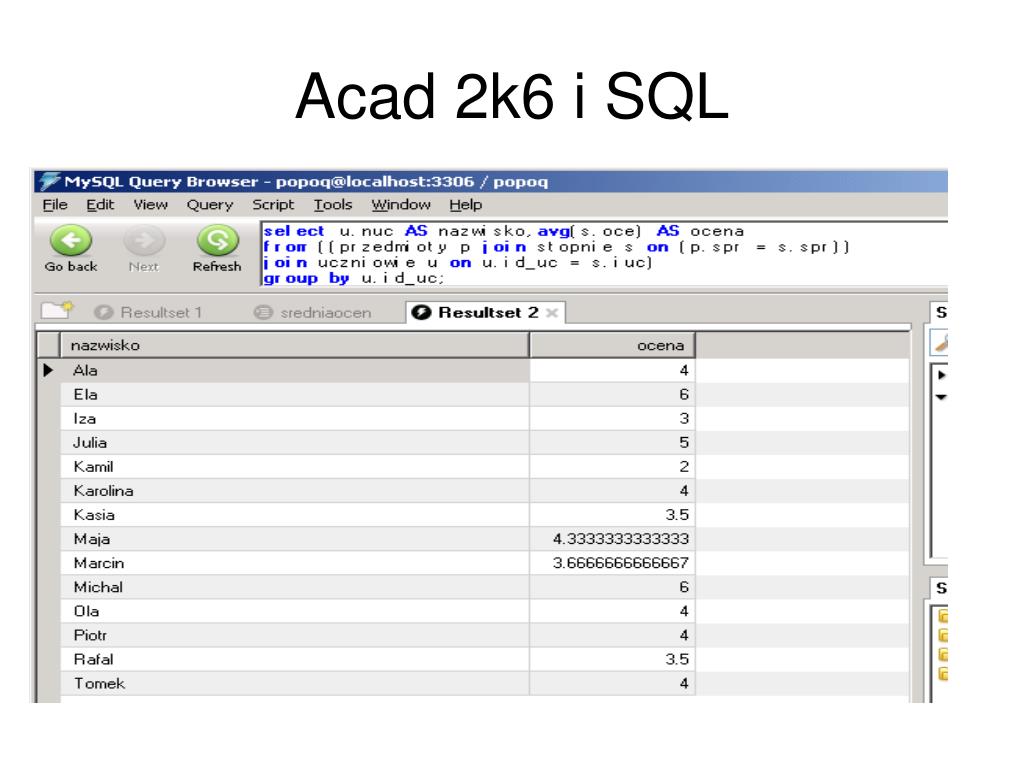This screenshot has width=1024, height=768.
Task: Open the Window menu
Action: click(401, 205)
